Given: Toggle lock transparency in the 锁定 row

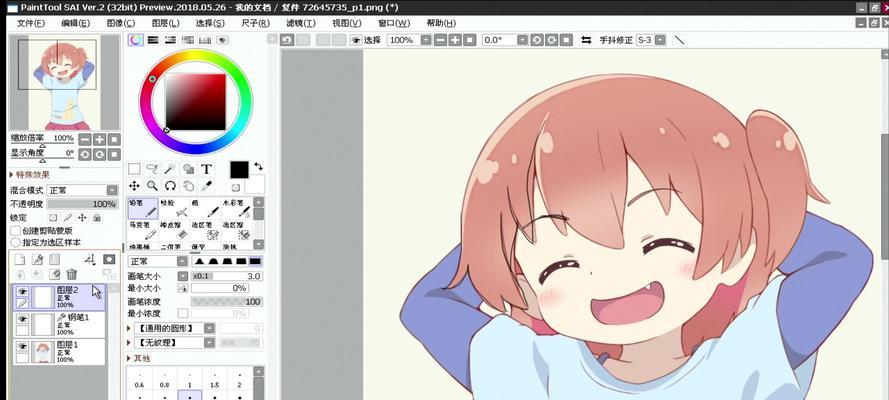Looking at the screenshot, I should pos(53,218).
